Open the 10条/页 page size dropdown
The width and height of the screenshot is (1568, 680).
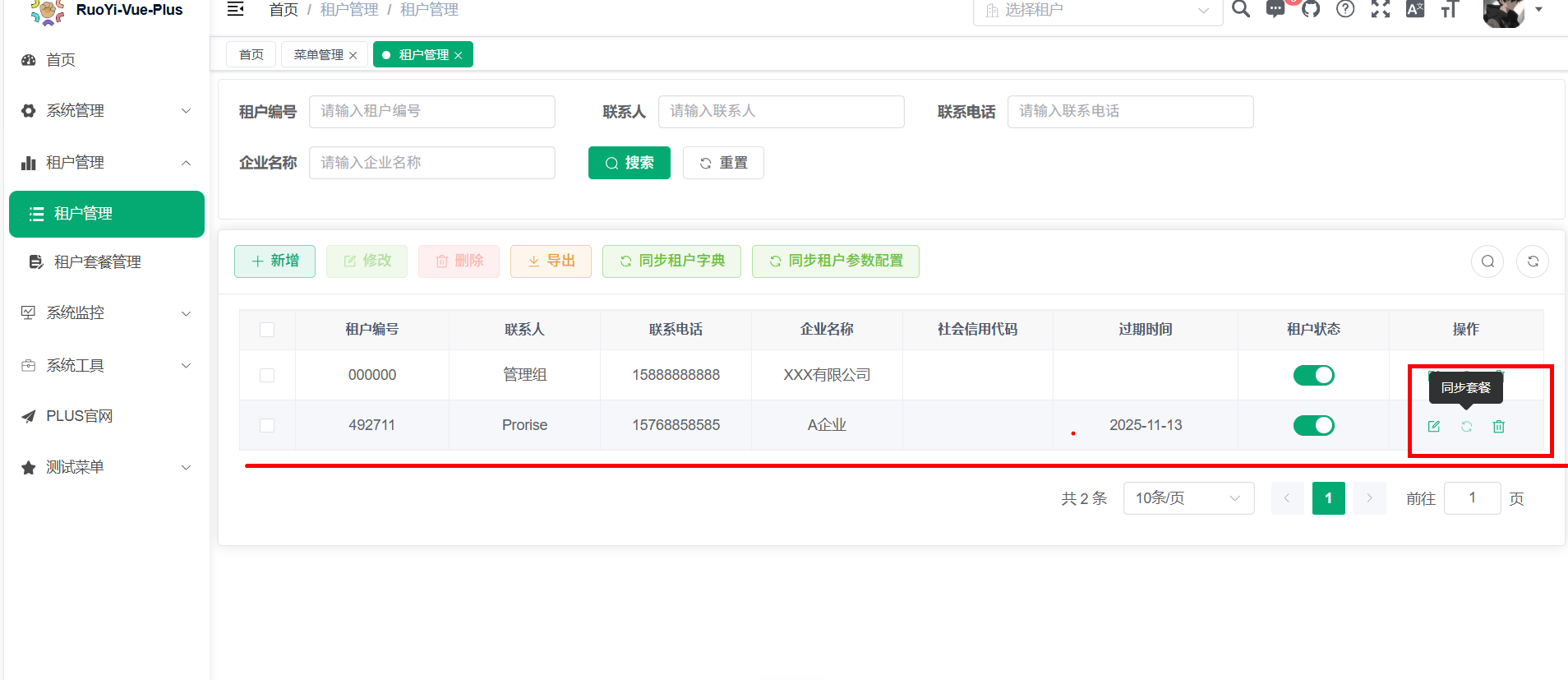tap(1188, 498)
